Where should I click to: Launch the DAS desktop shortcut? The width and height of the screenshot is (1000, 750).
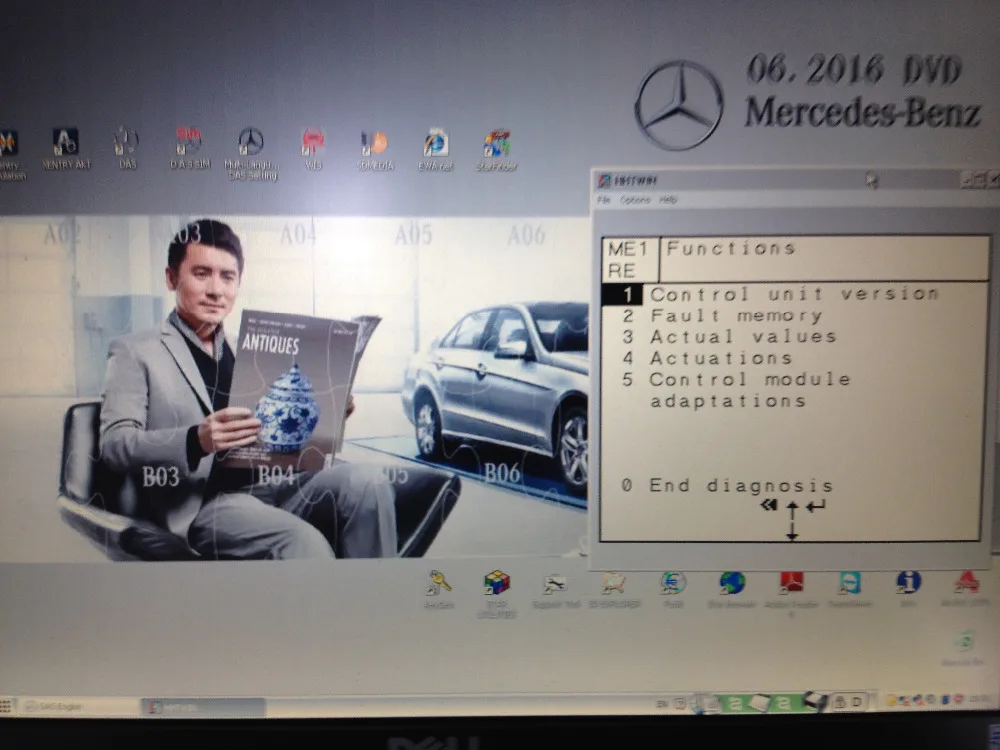[x=127, y=148]
